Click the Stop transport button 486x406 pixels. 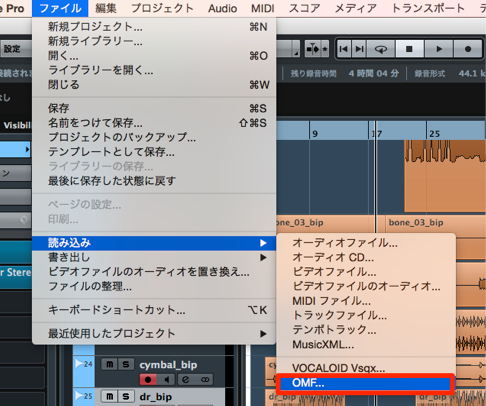click(x=409, y=49)
